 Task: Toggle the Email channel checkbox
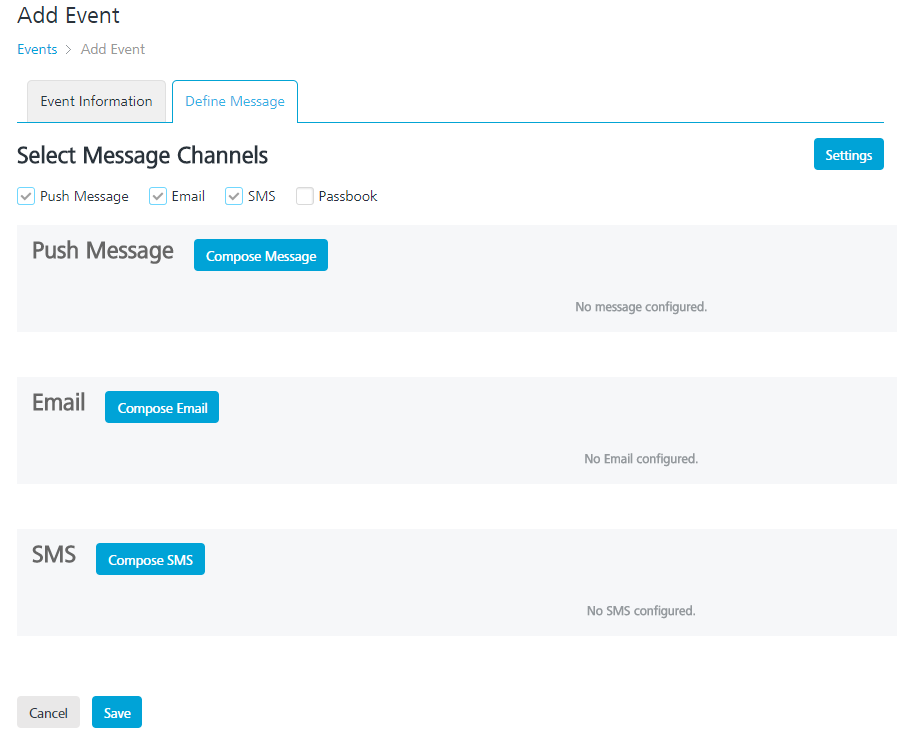coord(158,196)
